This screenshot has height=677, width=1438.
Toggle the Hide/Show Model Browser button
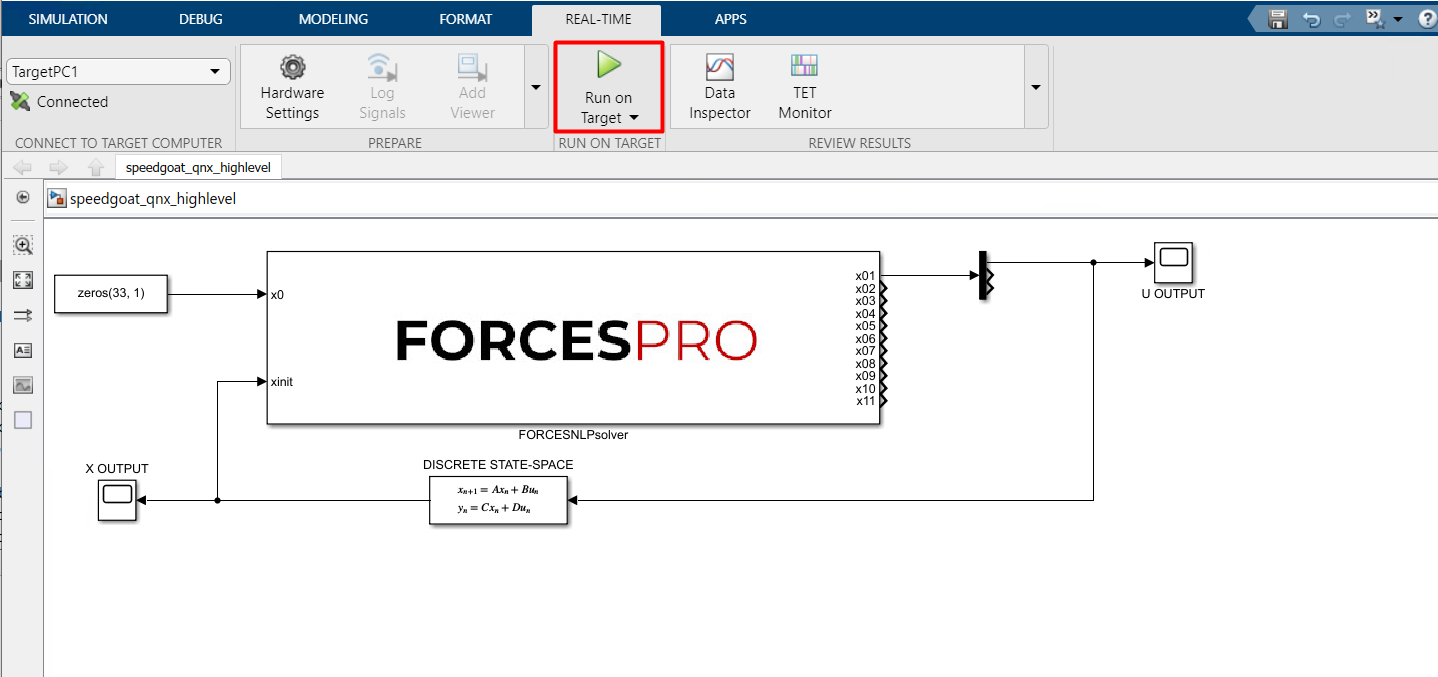point(23,198)
